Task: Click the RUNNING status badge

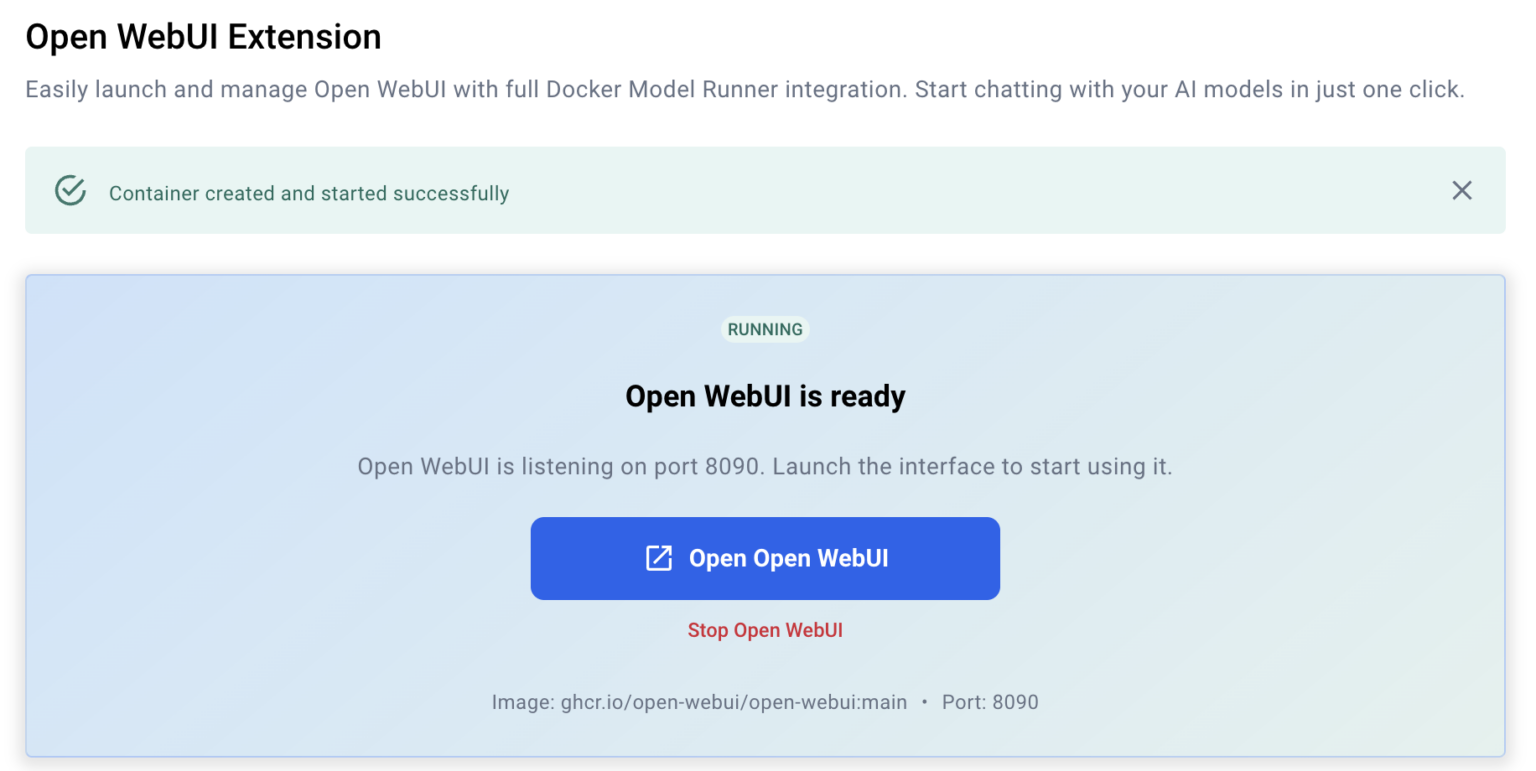Action: click(x=765, y=329)
